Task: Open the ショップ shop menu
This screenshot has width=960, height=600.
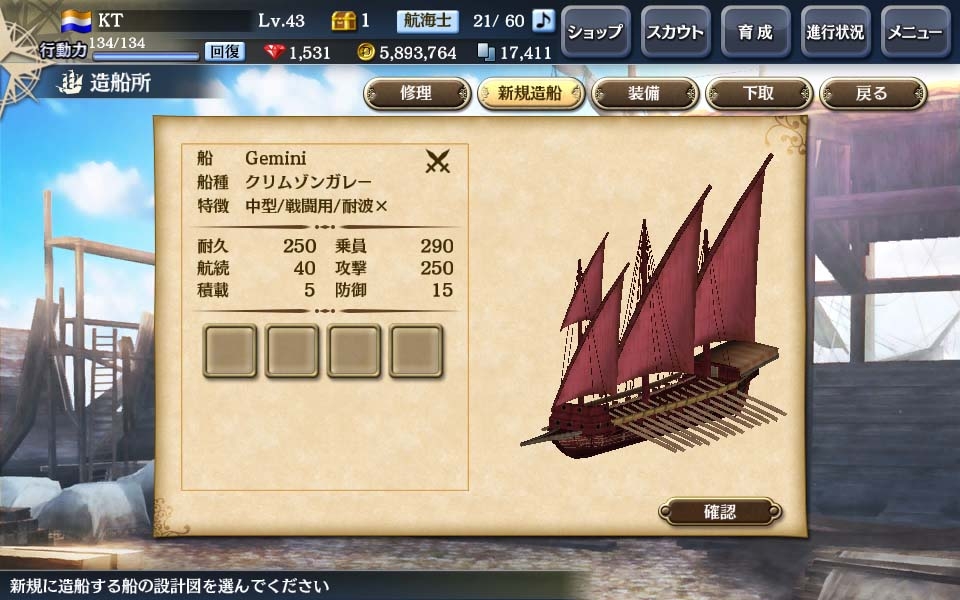Action: (596, 32)
